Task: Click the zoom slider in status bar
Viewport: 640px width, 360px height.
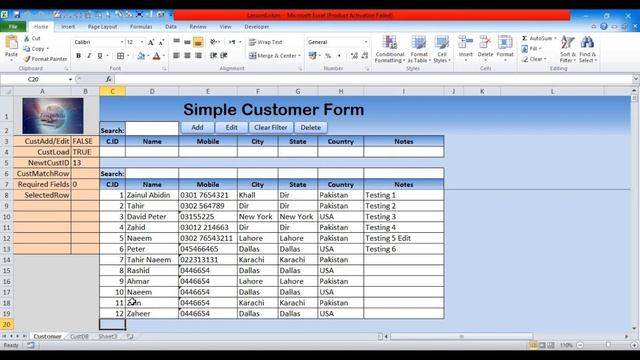Action: 608,345
